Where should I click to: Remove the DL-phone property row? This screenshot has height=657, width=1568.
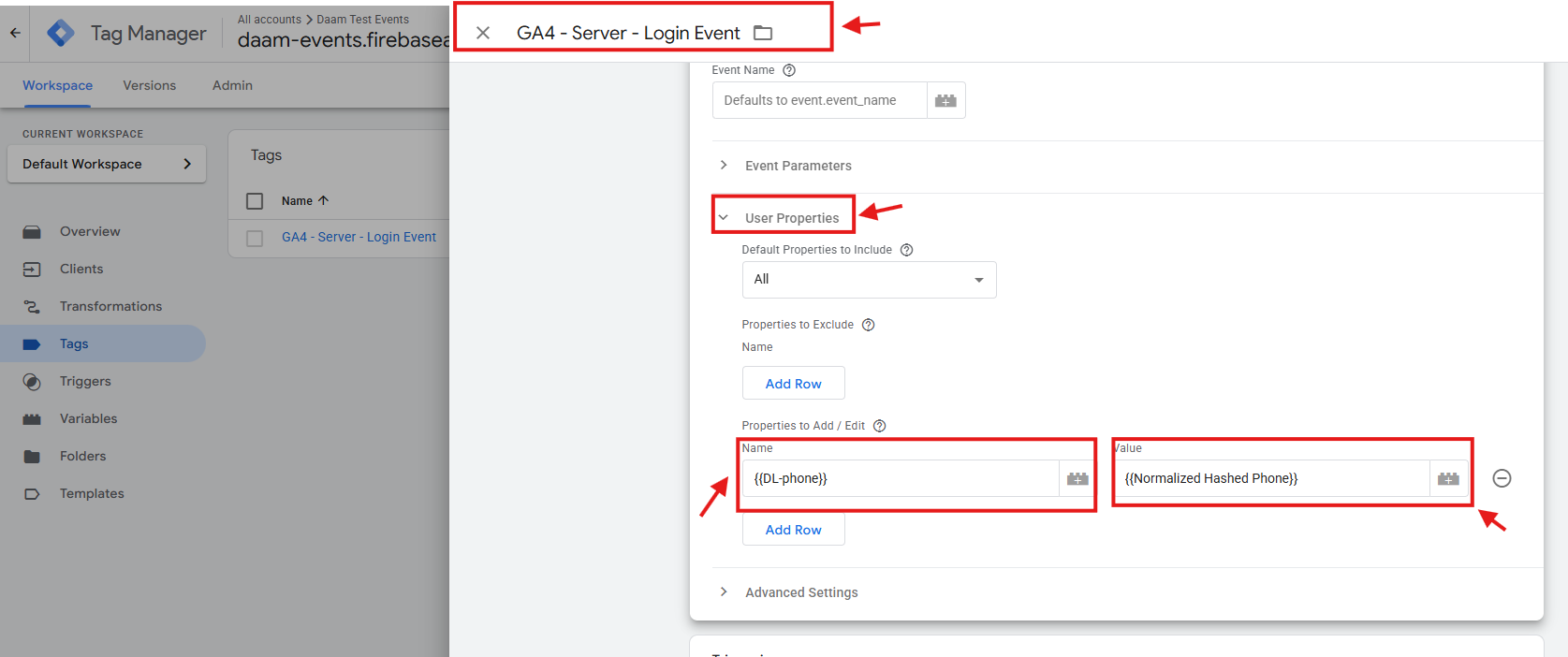point(1502,478)
